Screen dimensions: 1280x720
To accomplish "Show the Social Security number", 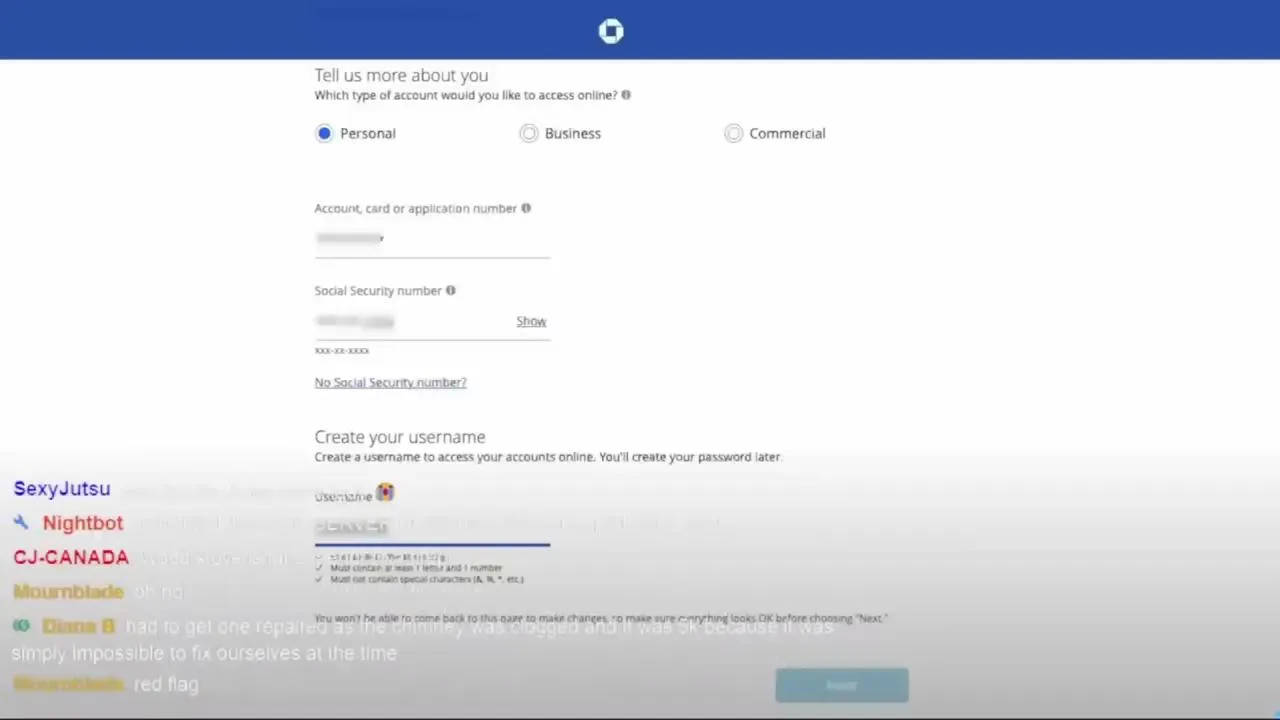I will click(x=531, y=321).
